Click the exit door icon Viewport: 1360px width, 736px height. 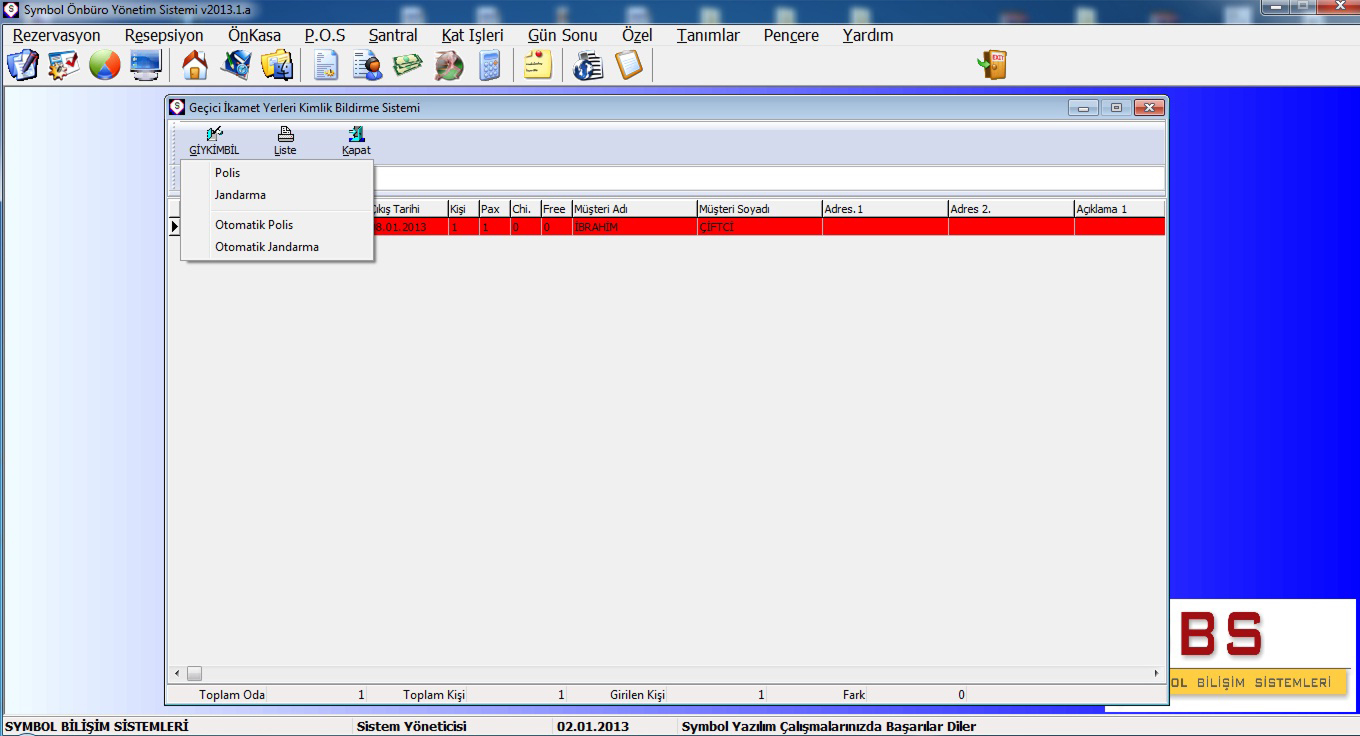tap(992, 65)
